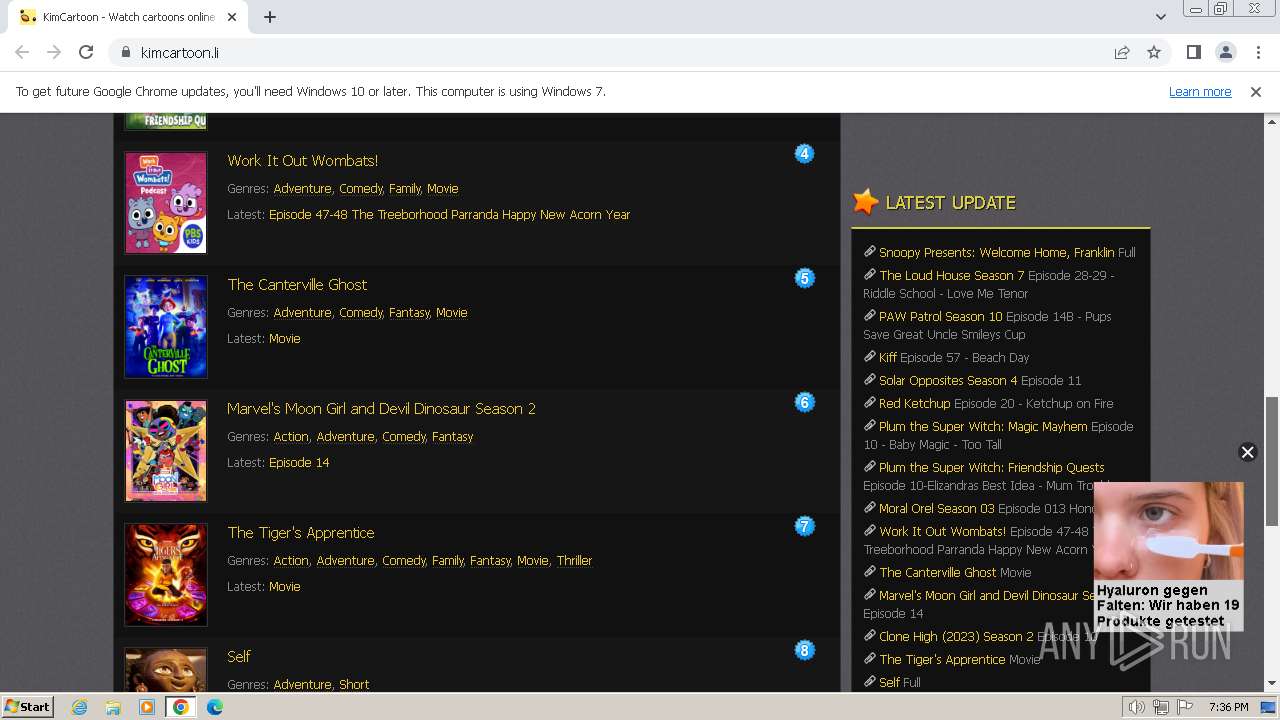Open The Canterville Ghost title
Image resolution: width=1280 pixels, height=720 pixels.
click(x=297, y=284)
